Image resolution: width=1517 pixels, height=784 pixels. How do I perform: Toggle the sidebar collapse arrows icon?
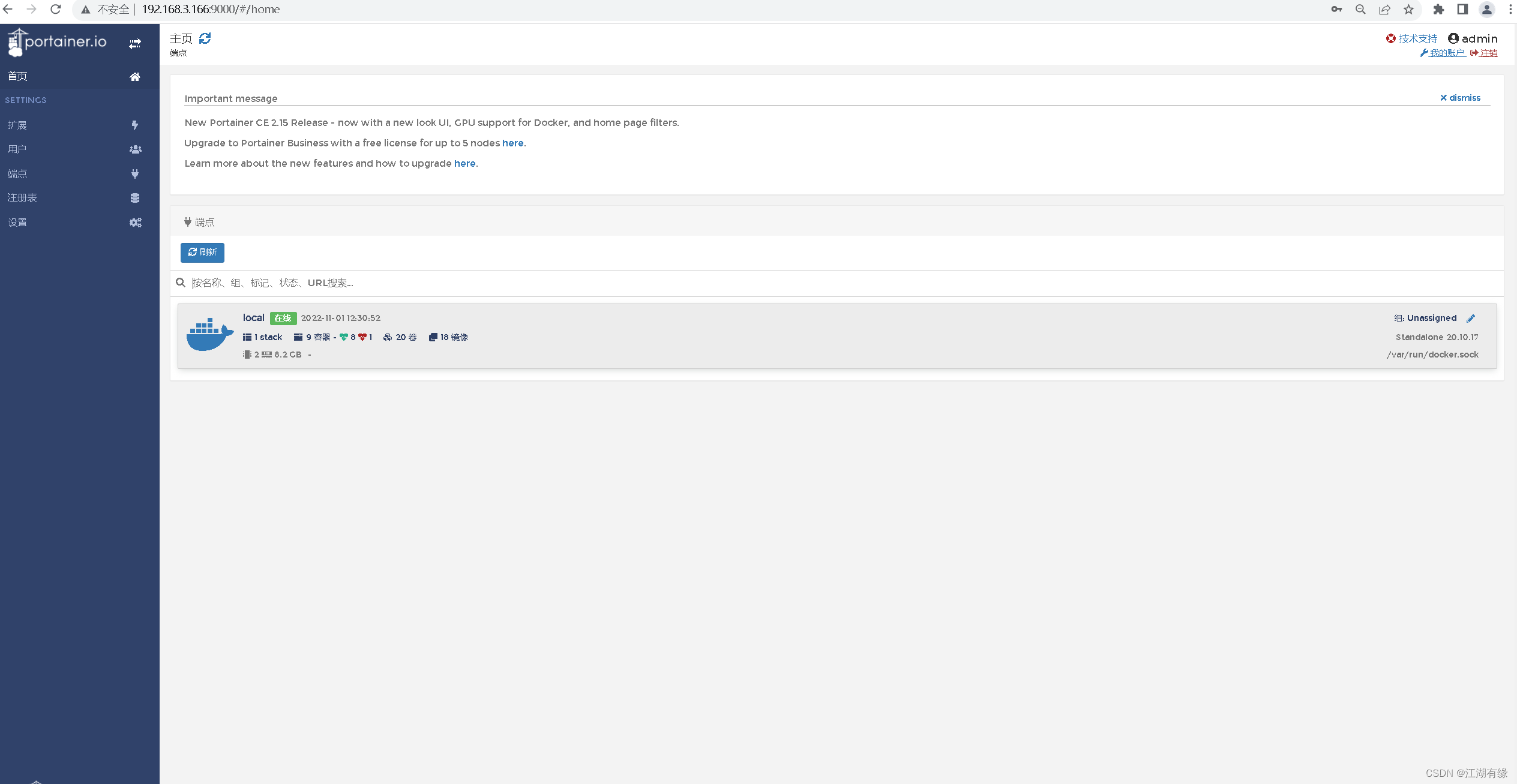(x=135, y=44)
